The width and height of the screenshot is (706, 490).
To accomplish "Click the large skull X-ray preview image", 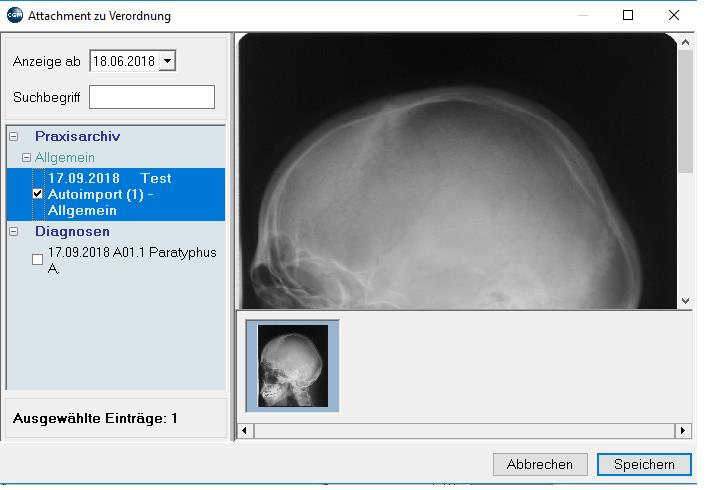I will [x=457, y=171].
